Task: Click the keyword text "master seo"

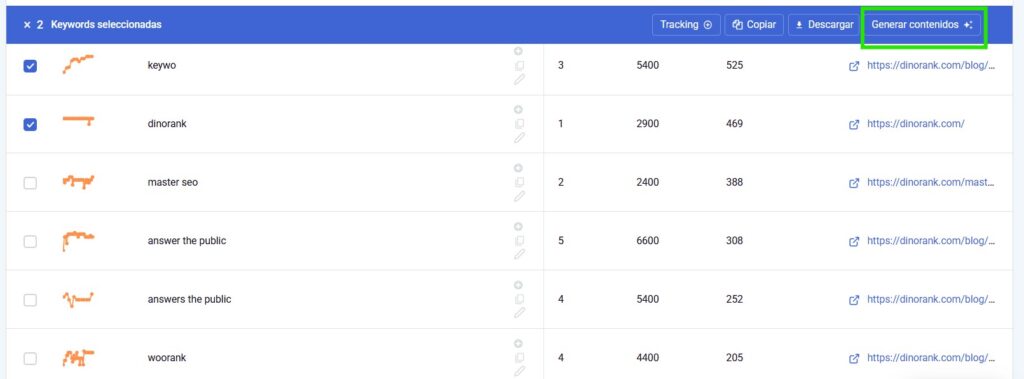Action: (172, 182)
